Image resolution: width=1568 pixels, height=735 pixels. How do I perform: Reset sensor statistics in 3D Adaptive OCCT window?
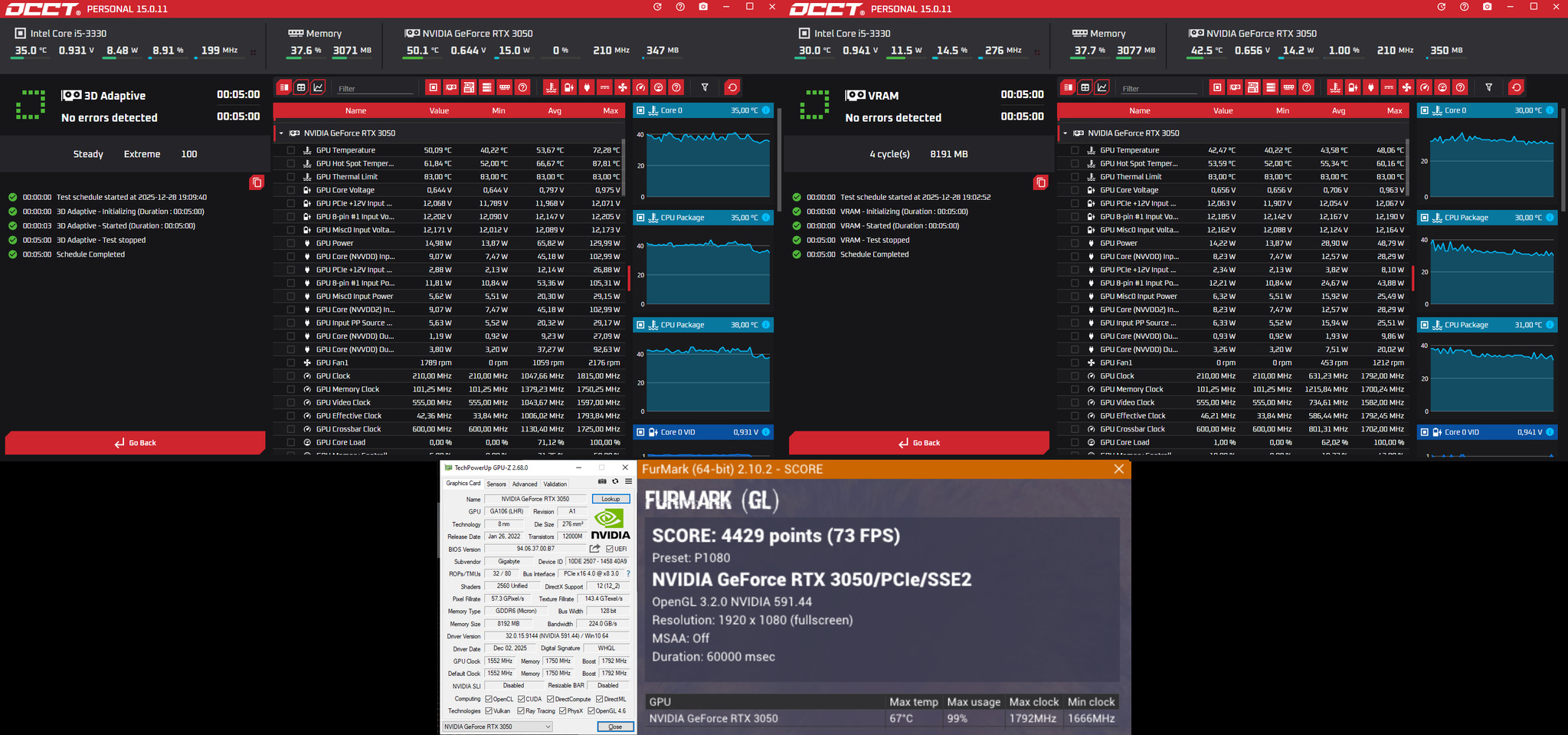[x=732, y=87]
